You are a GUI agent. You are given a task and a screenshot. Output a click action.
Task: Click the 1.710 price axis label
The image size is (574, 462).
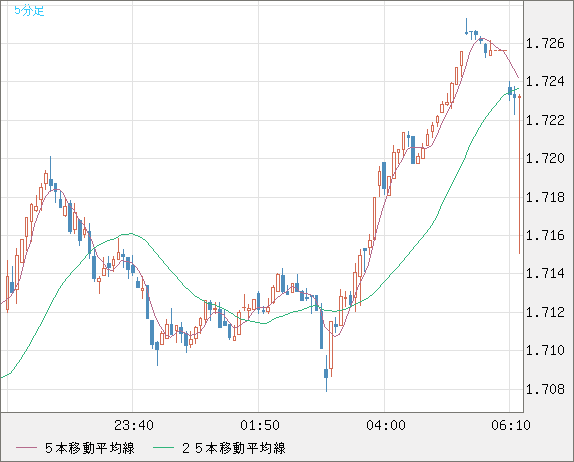click(545, 350)
